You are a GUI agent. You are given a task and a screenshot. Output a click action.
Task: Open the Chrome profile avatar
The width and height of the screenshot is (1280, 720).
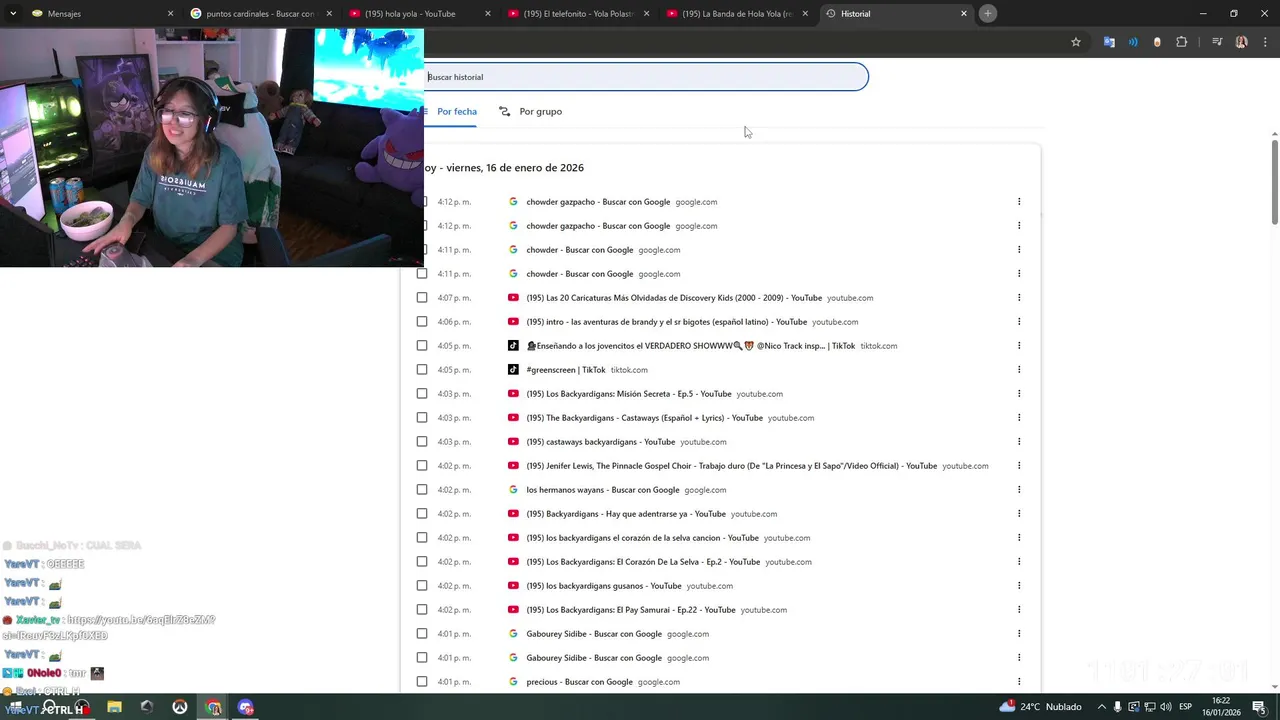(x=1242, y=42)
